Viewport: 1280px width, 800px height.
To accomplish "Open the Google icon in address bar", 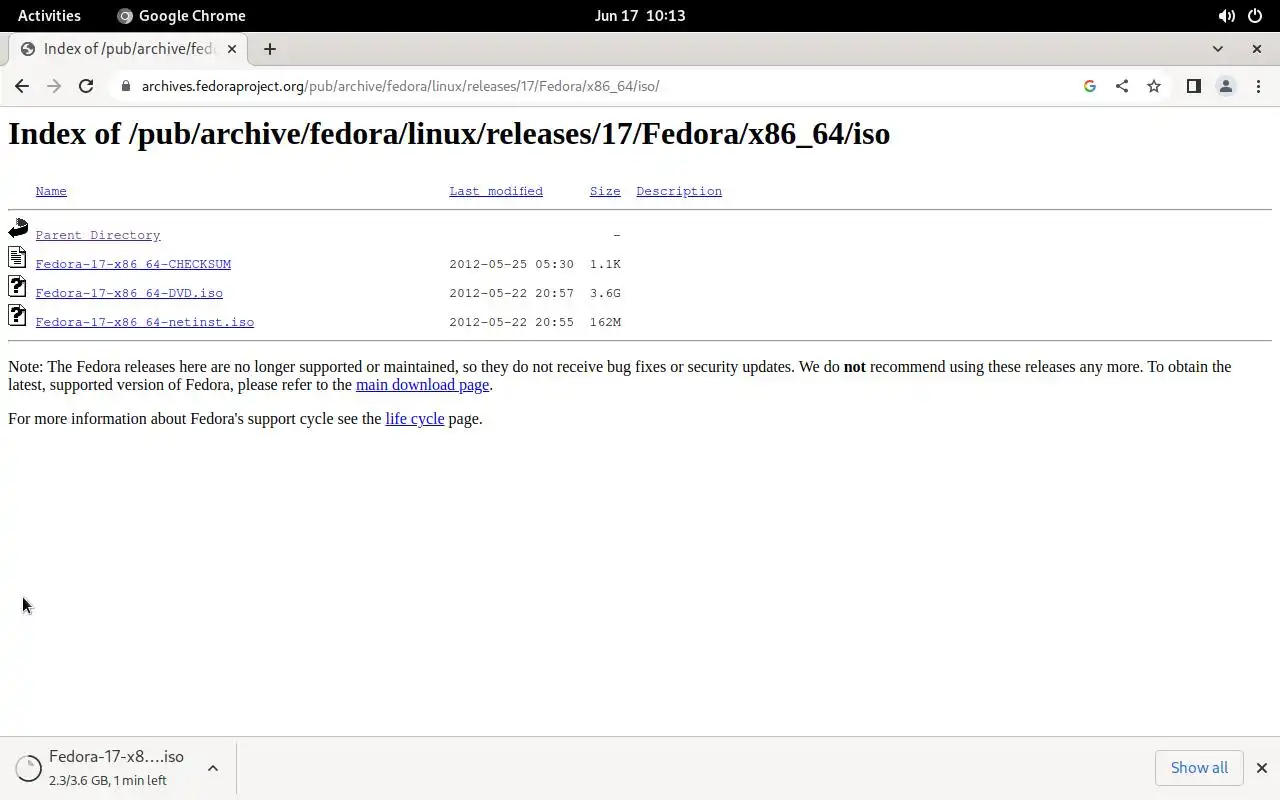I will [1090, 86].
